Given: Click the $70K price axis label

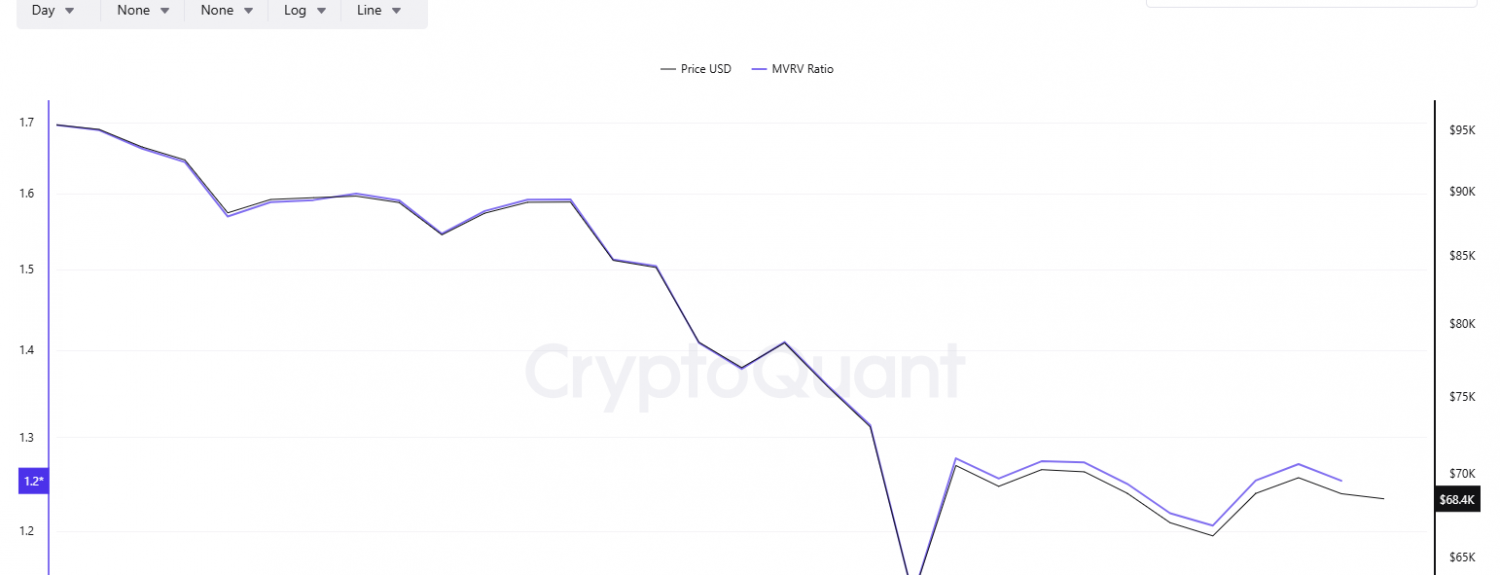Looking at the screenshot, I should coord(1462,474).
